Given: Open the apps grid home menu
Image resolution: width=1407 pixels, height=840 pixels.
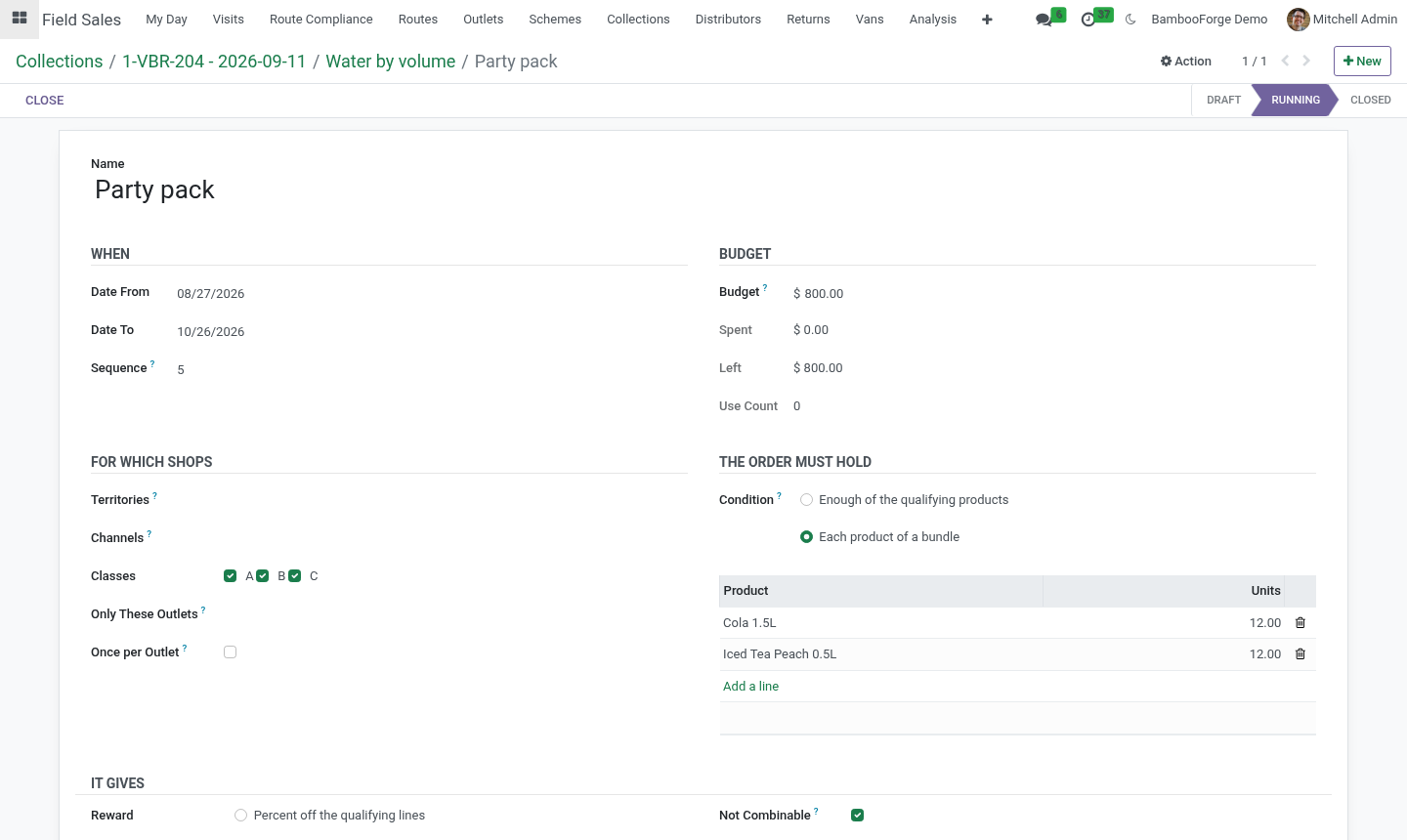Looking at the screenshot, I should point(19,19).
